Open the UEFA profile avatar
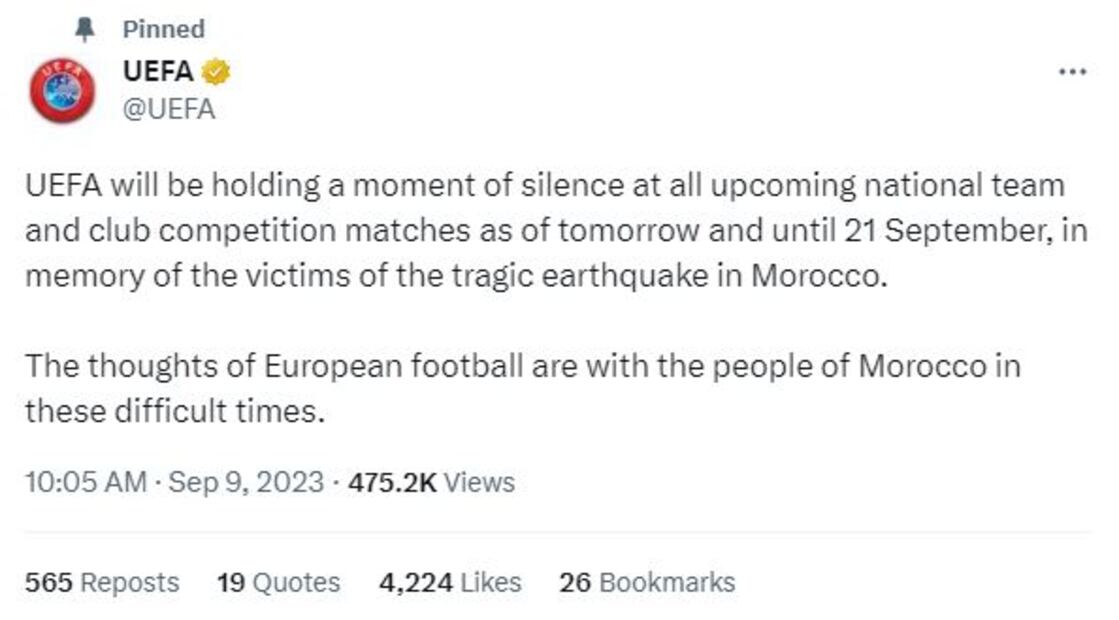Screen dimensions: 1119x620 (62, 90)
